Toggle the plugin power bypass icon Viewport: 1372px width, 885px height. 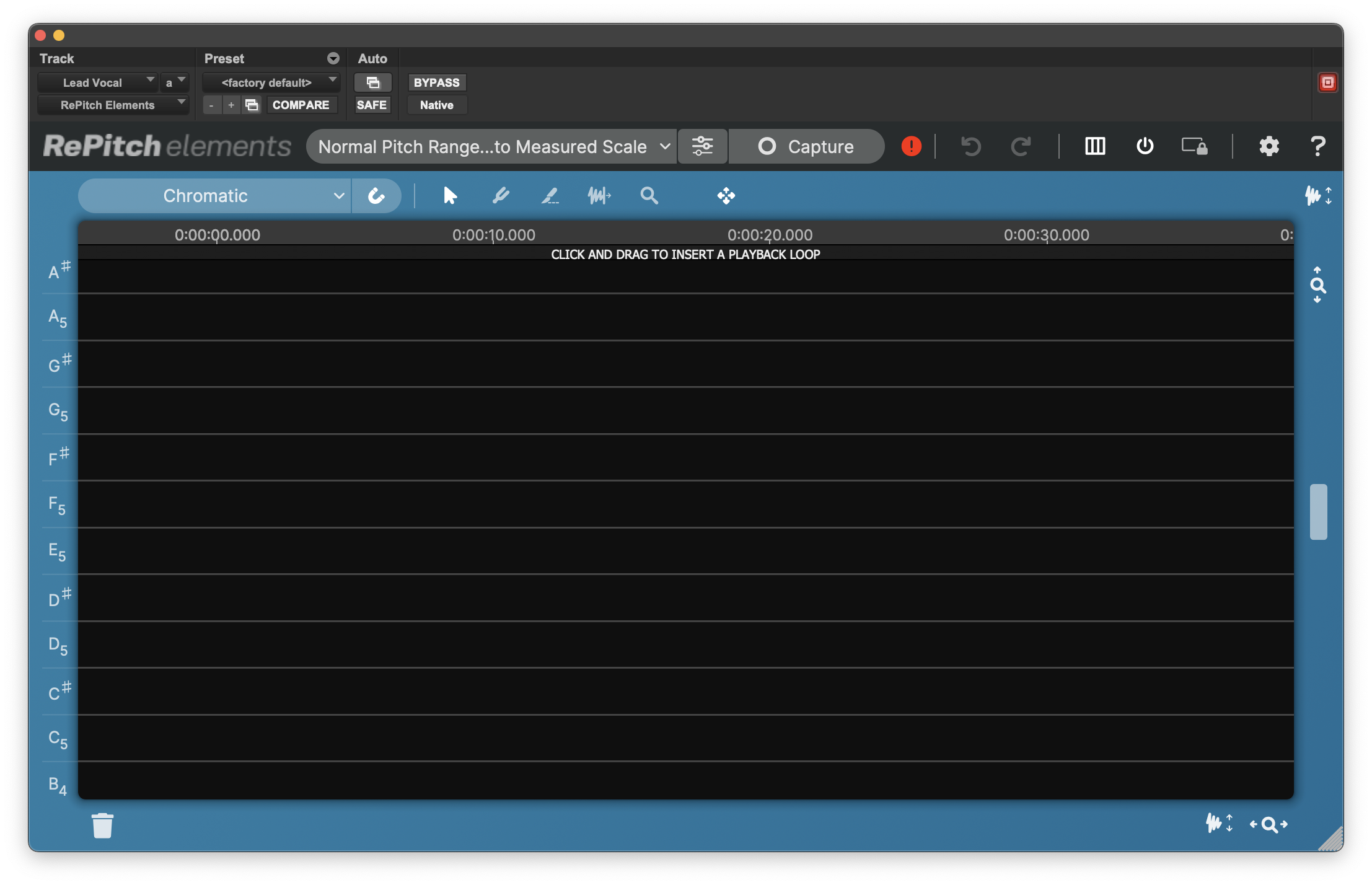1145,146
